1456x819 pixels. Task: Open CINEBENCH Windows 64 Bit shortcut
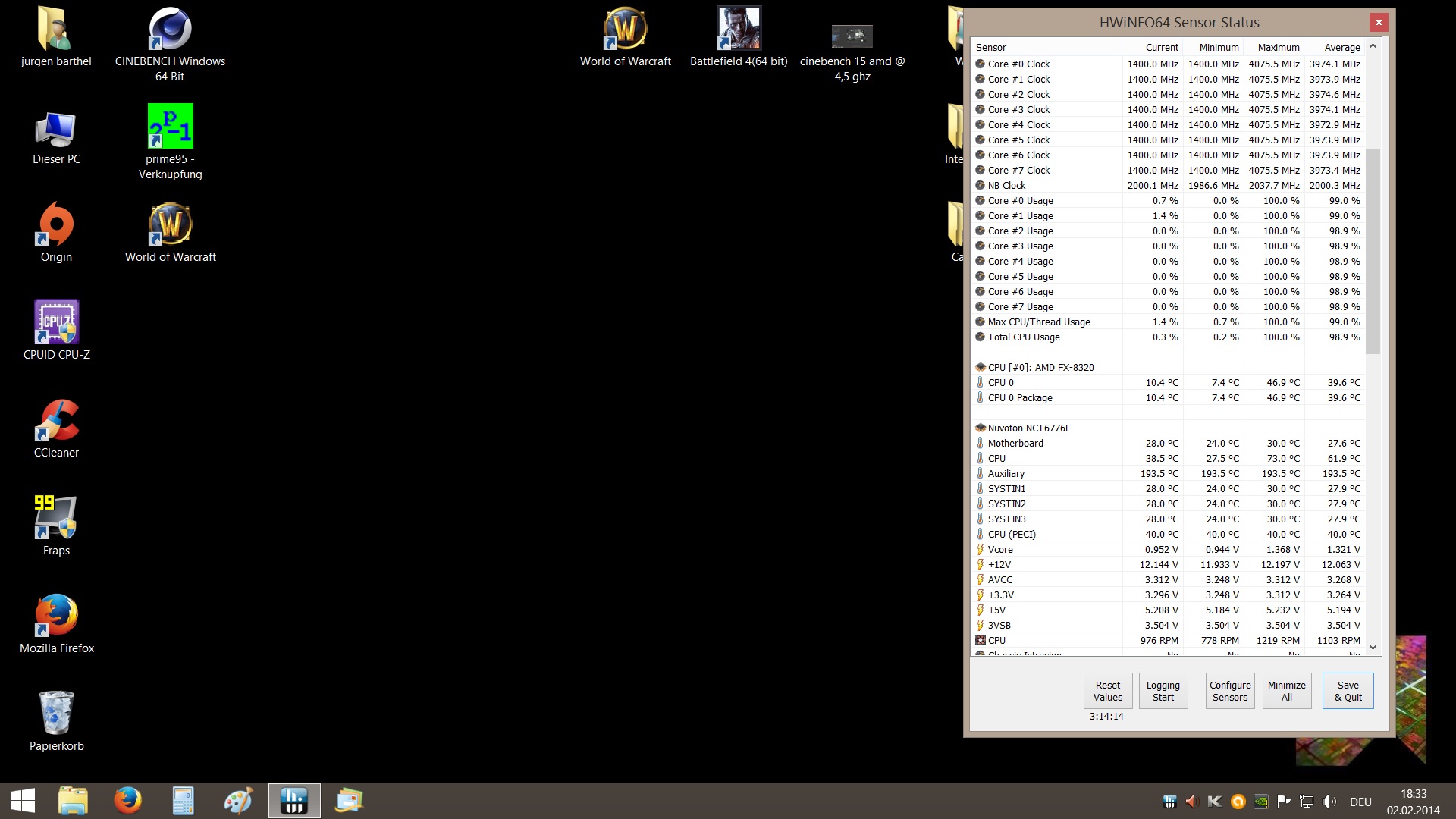pos(170,30)
